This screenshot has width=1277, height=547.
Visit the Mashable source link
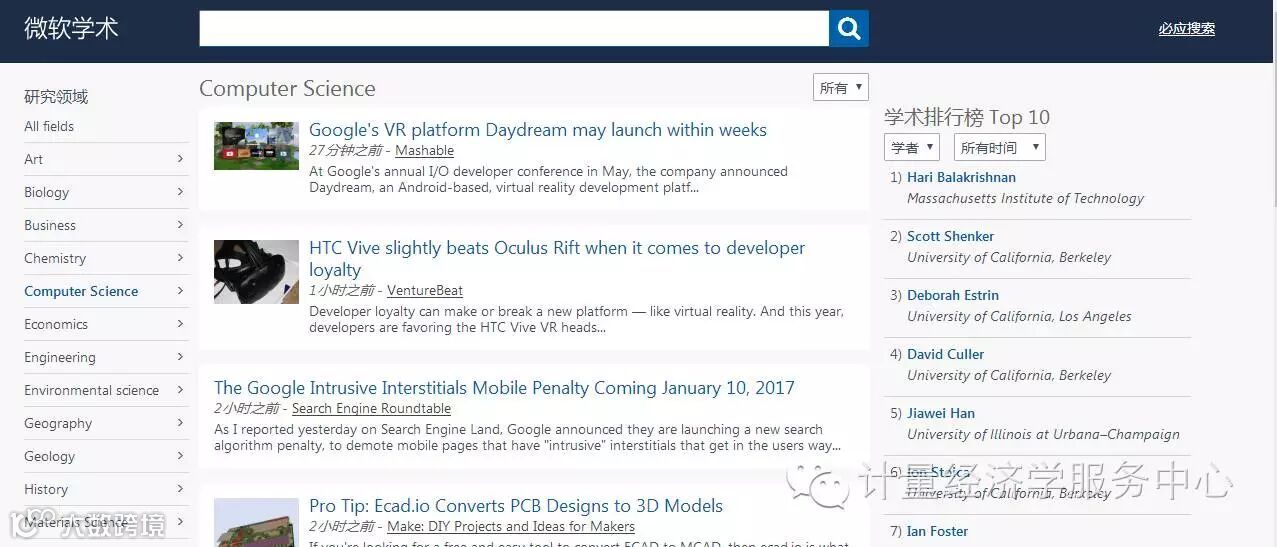tap(424, 151)
